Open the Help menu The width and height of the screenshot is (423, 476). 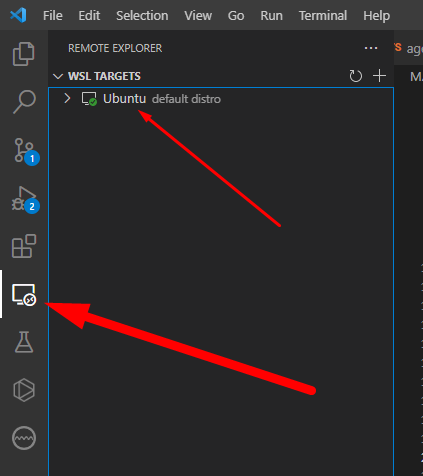[376, 16]
